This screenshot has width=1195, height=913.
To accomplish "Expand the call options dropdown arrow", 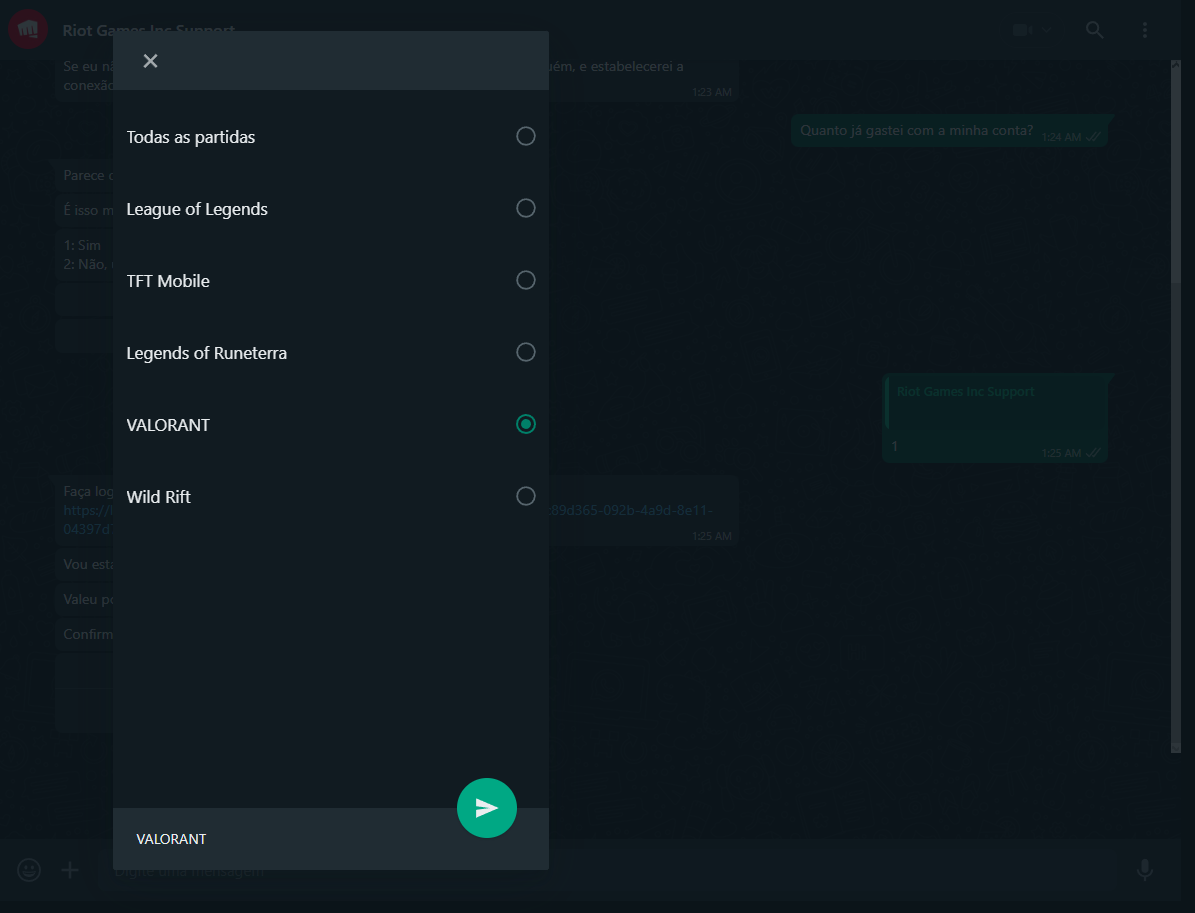I will [x=1046, y=30].
